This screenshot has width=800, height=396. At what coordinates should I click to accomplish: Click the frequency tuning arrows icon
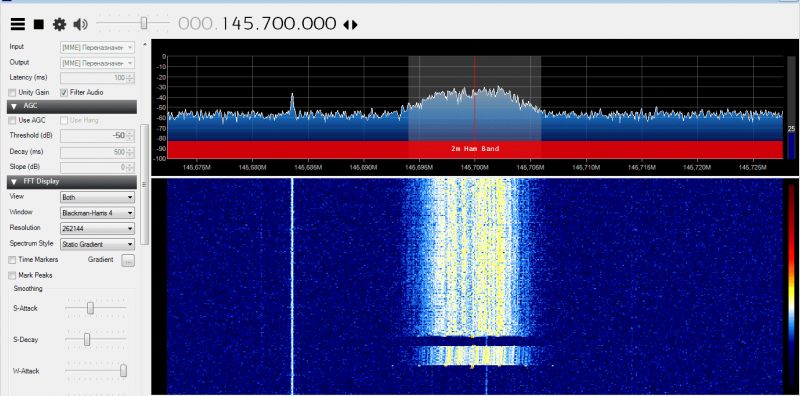click(x=351, y=24)
